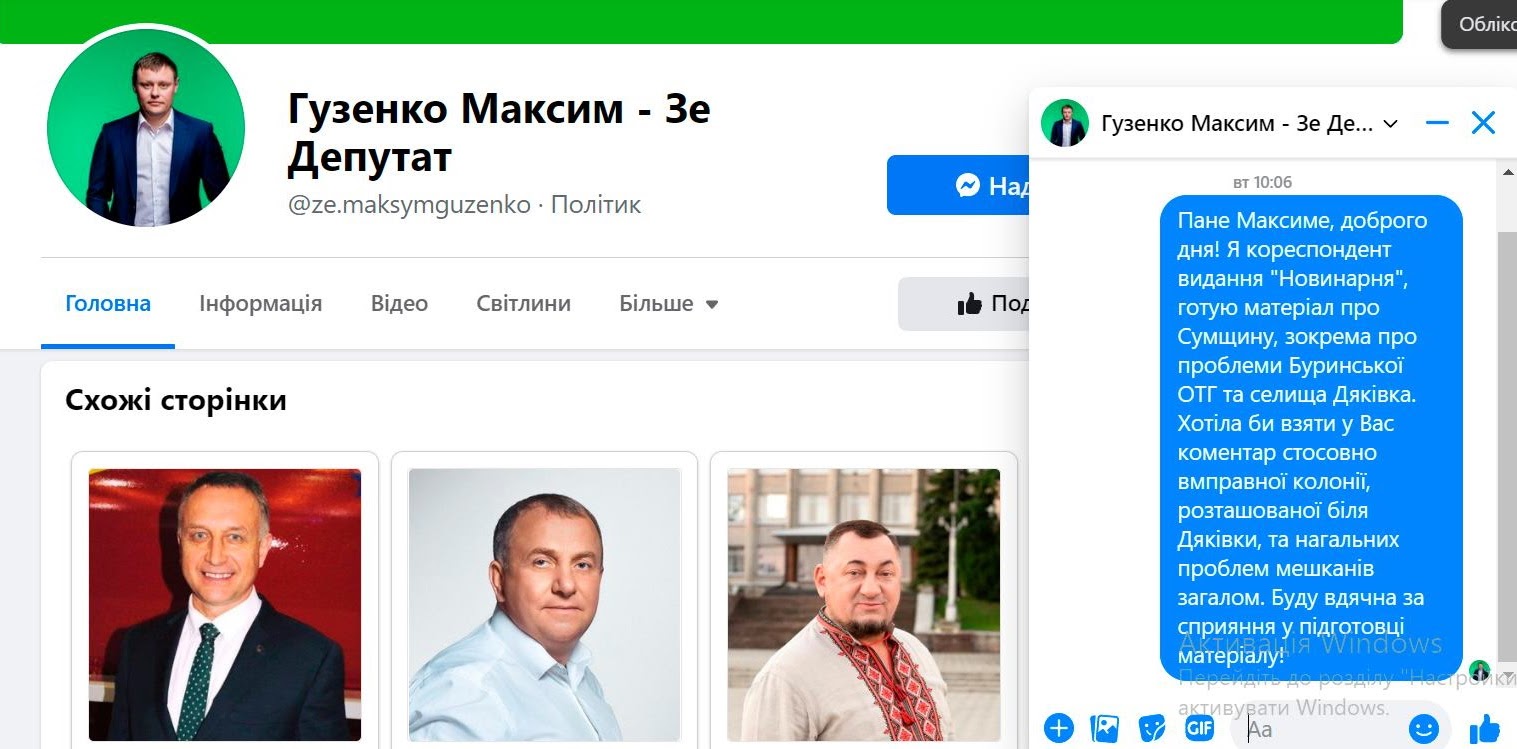
Task: Attach a photo in the chat
Action: pos(1105,727)
